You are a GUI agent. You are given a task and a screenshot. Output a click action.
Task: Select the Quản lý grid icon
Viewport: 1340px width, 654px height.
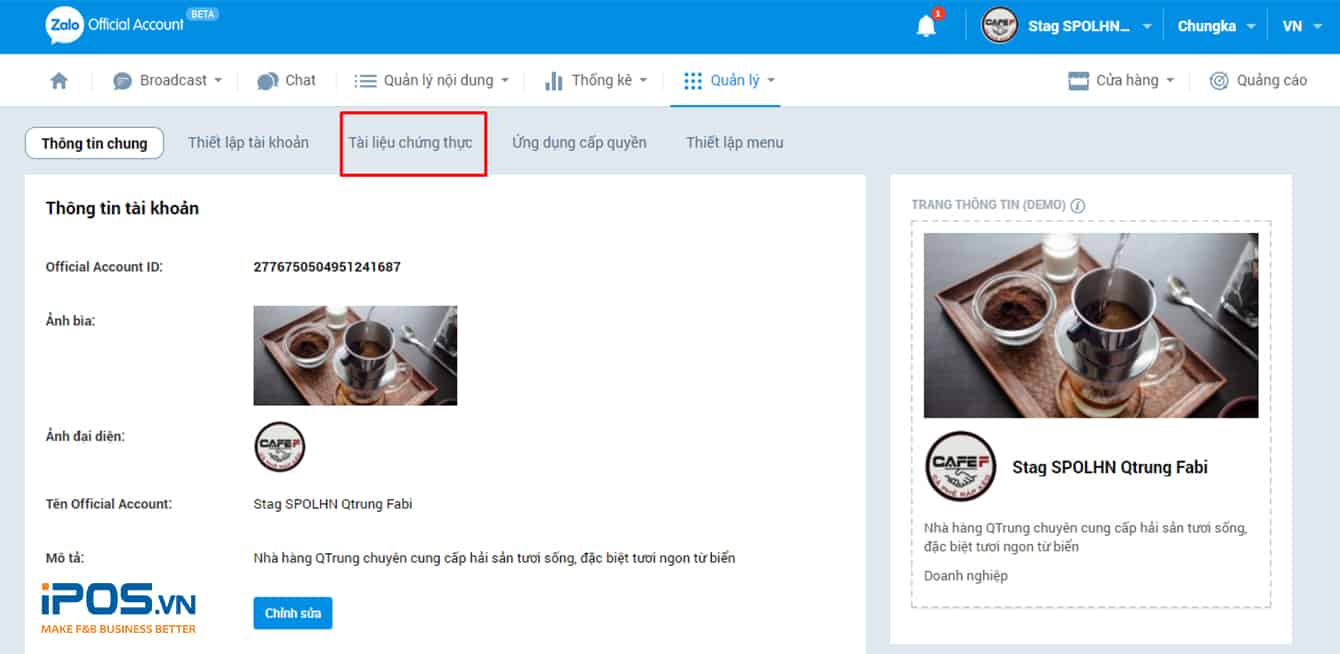(693, 80)
